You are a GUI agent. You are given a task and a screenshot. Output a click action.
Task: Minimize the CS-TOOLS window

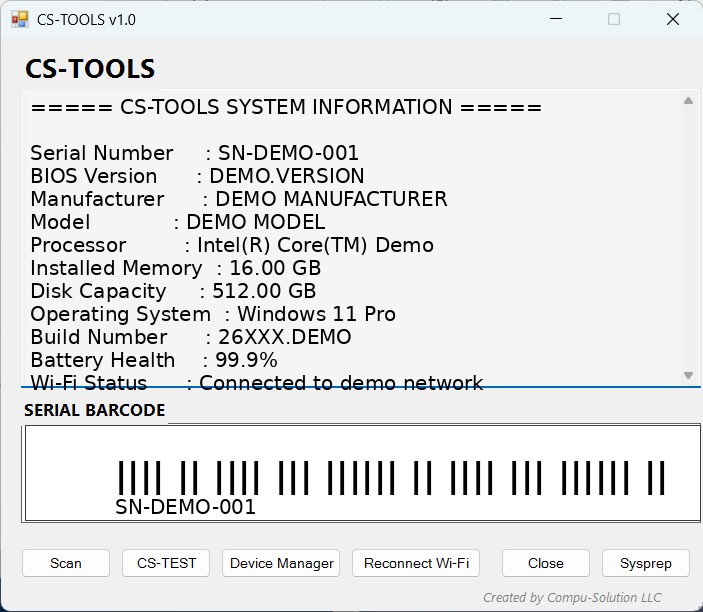click(556, 19)
